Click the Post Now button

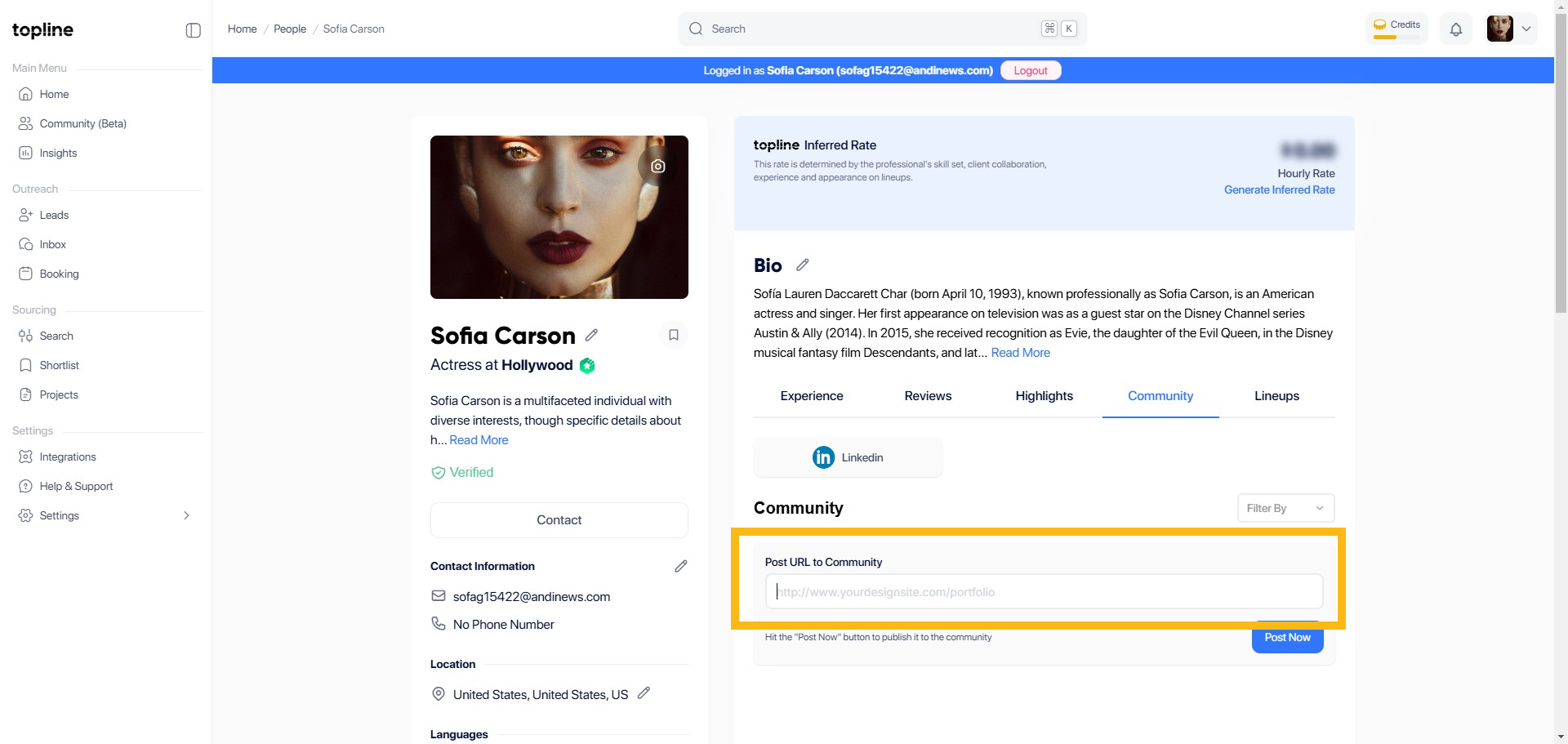point(1287,639)
